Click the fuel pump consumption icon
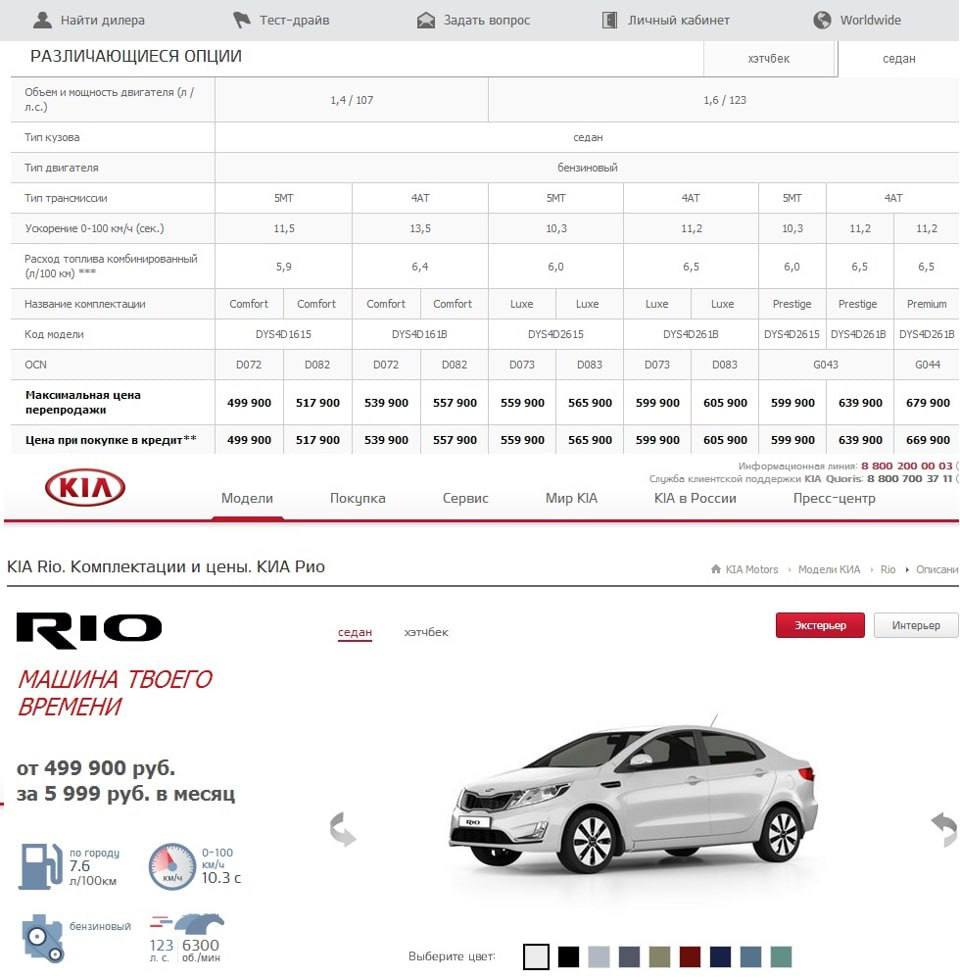Image resolution: width=960 pixels, height=979 pixels. pyautogui.click(x=41, y=866)
